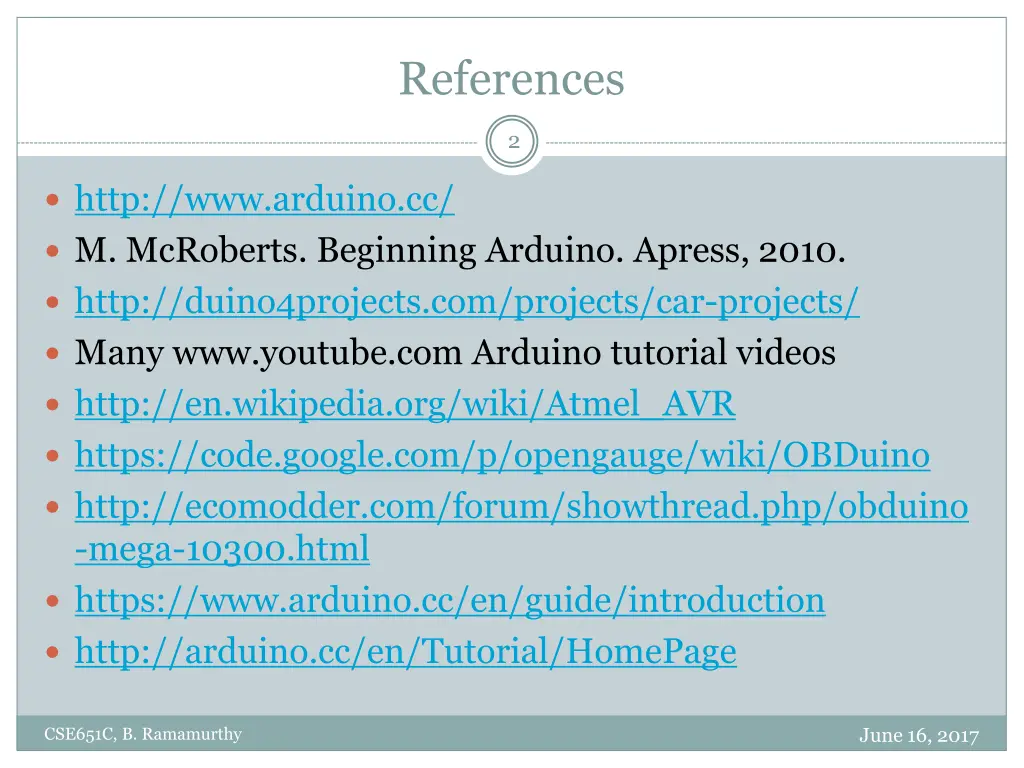Click the 'References' slide title
The width and height of the screenshot is (1024, 768).
[512, 78]
